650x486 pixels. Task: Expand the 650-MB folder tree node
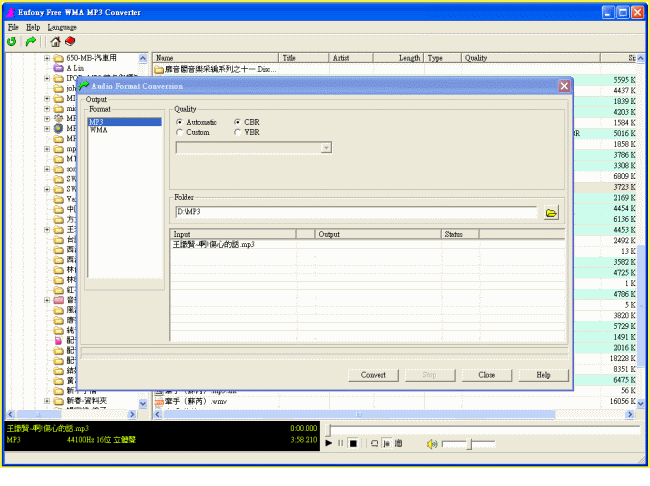(46, 59)
